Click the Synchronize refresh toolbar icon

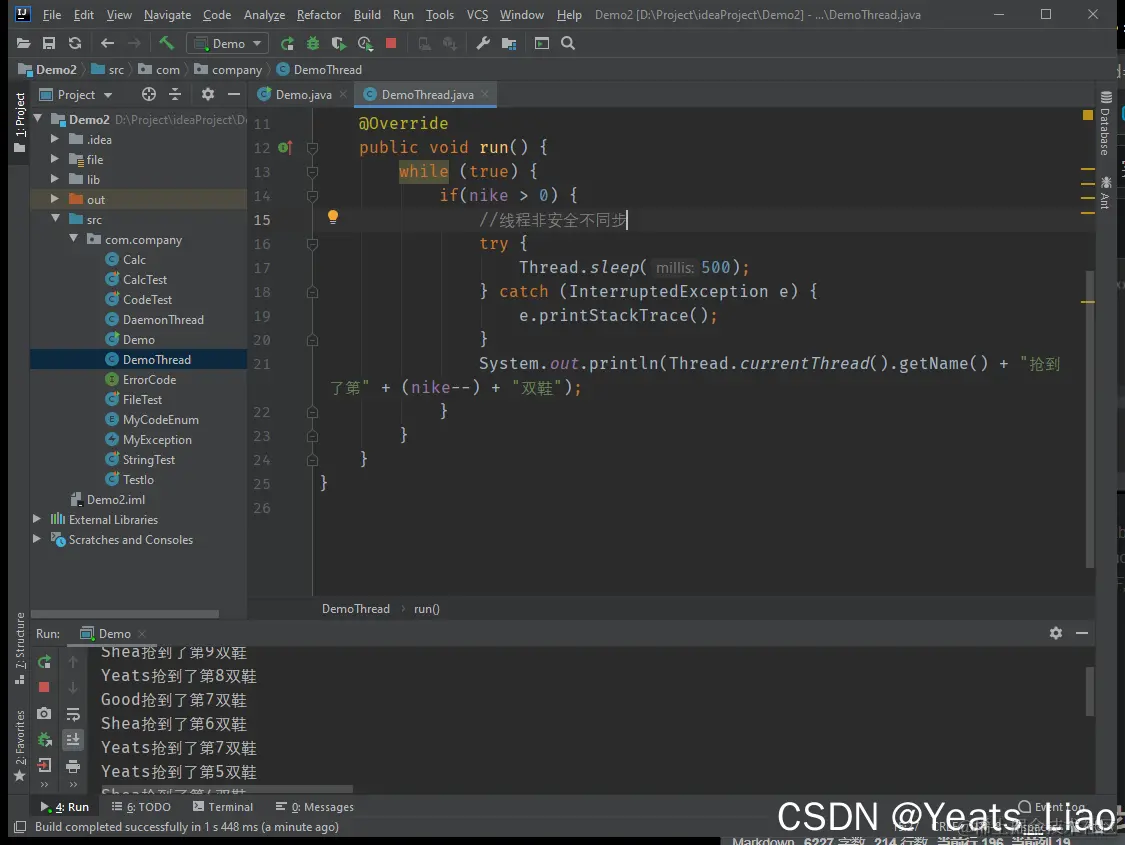click(75, 44)
